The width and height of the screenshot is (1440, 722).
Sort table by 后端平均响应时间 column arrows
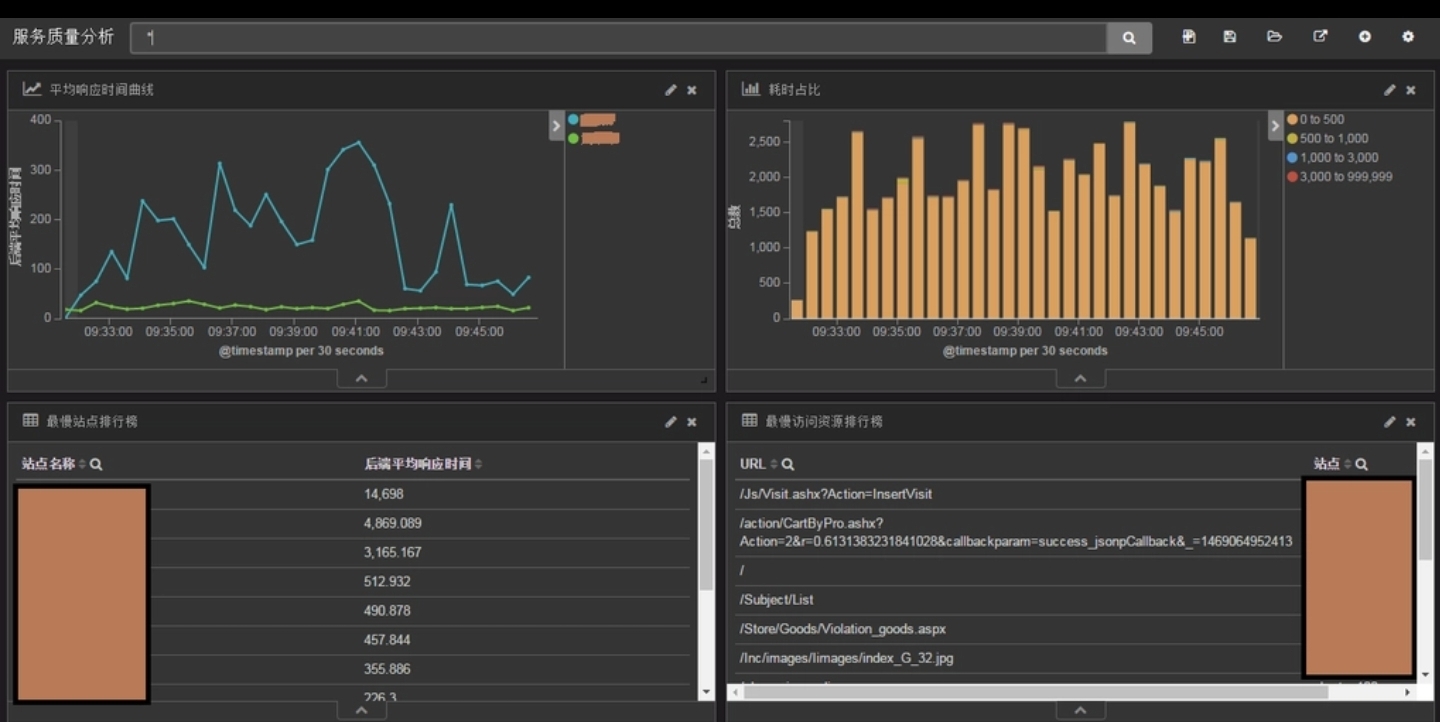[x=478, y=464]
